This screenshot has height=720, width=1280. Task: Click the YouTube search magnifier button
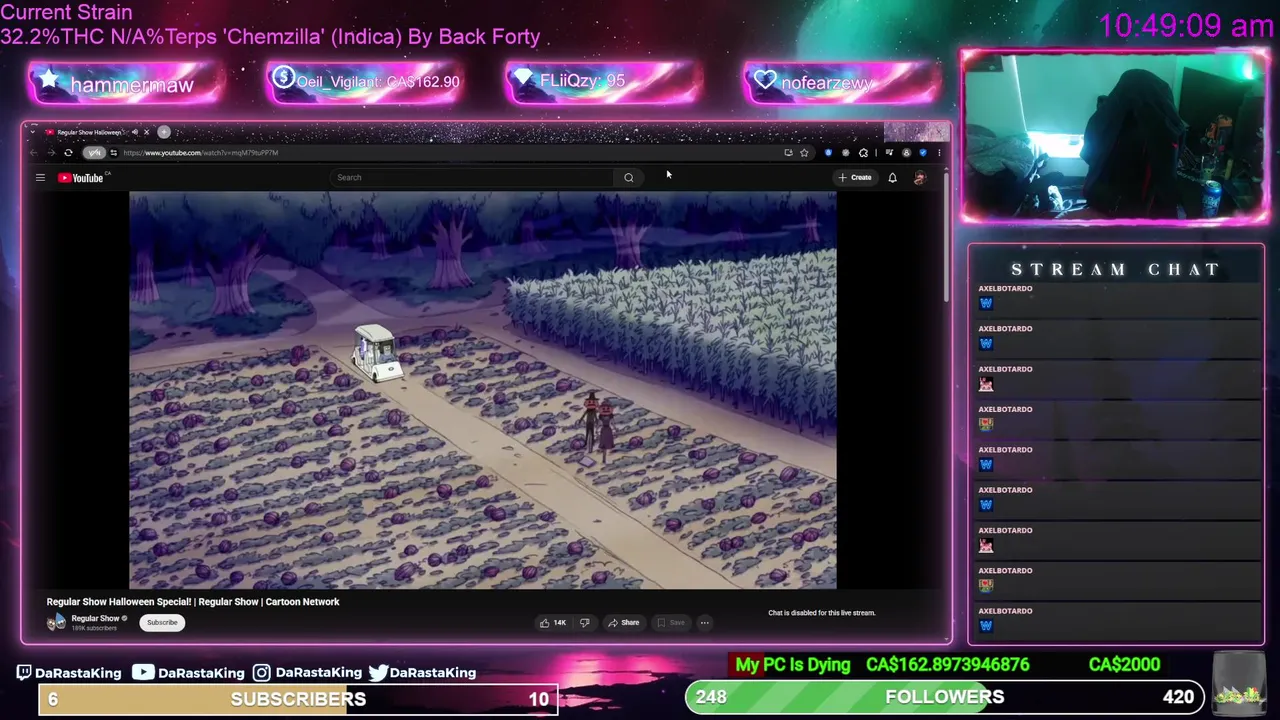(x=628, y=178)
